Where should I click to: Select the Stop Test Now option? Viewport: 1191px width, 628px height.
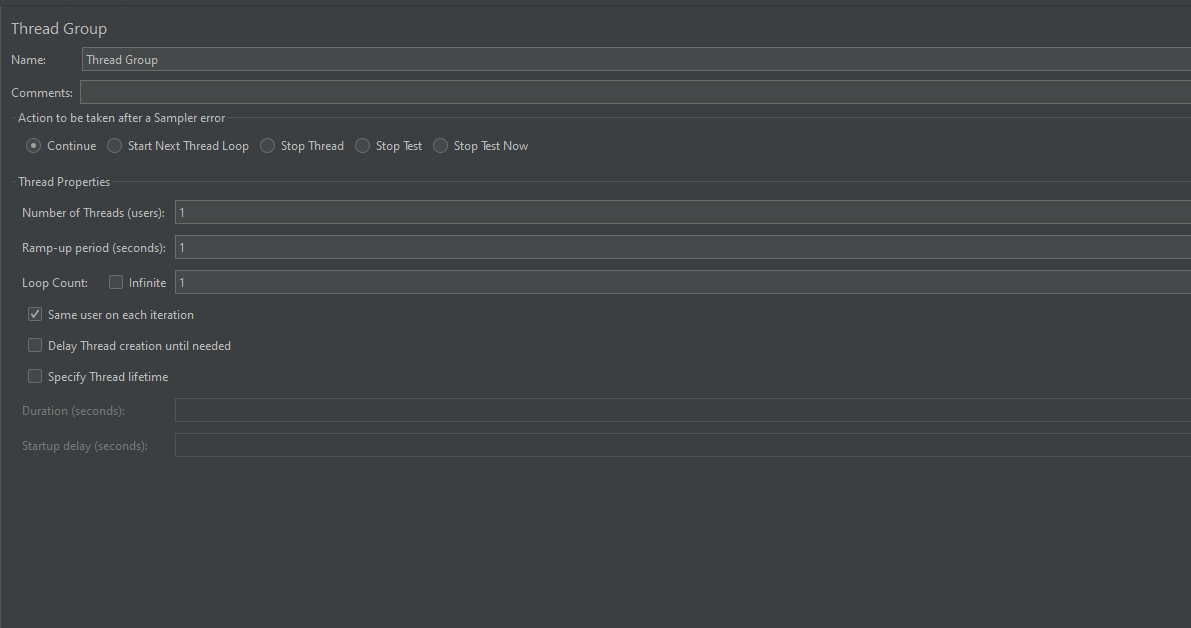pos(440,145)
